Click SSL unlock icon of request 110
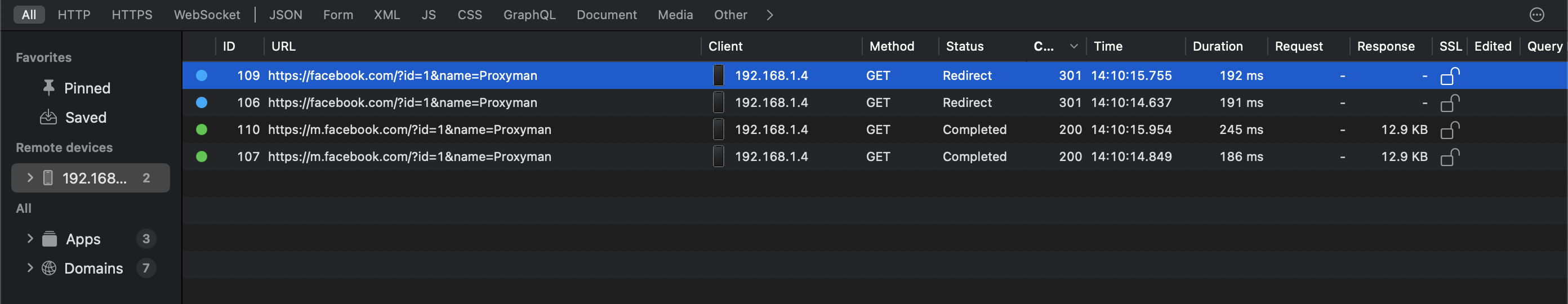Image resolution: width=1568 pixels, height=304 pixels. [1450, 130]
